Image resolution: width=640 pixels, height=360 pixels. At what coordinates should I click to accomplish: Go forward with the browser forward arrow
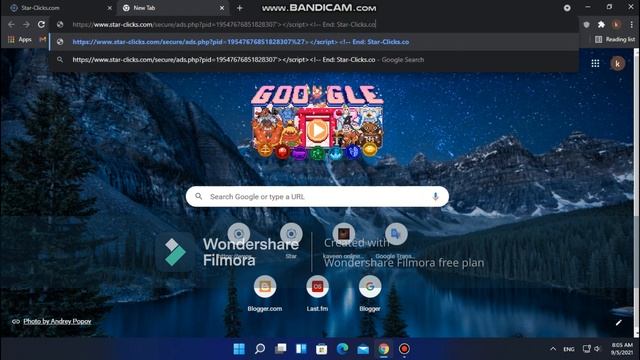coord(26,24)
